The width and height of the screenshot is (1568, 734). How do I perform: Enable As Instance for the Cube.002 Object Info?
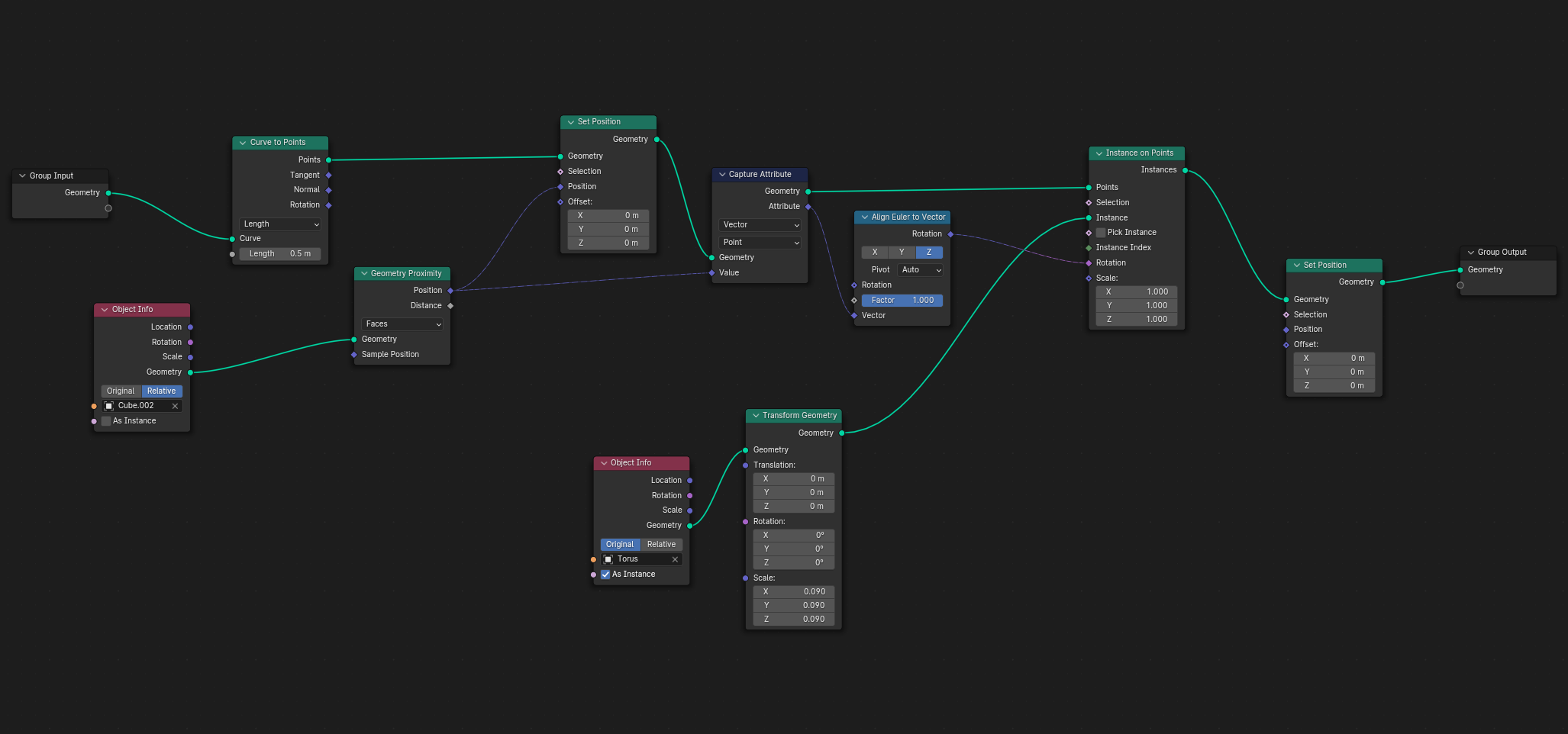coord(106,421)
